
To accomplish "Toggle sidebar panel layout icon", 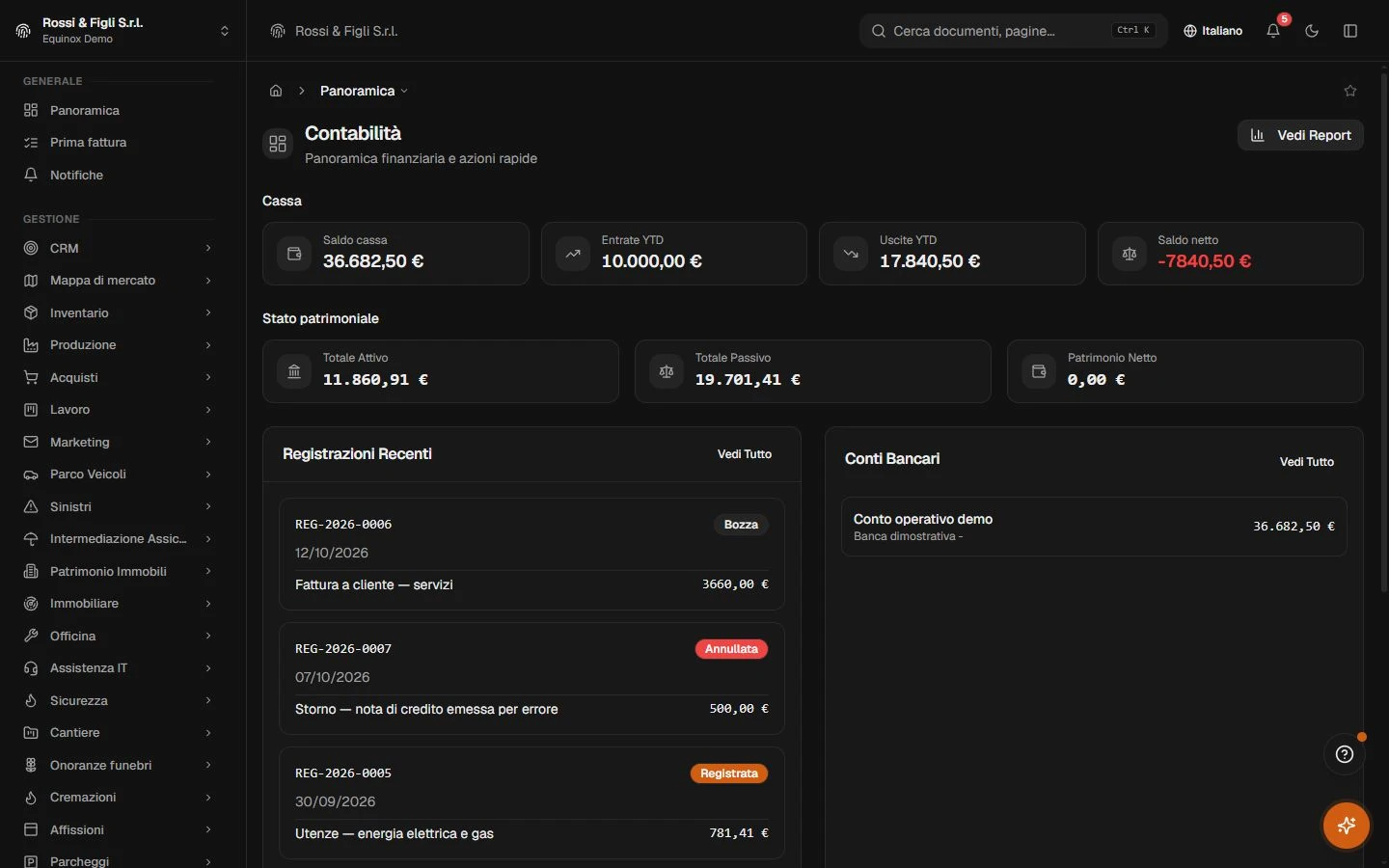I will [1350, 31].
